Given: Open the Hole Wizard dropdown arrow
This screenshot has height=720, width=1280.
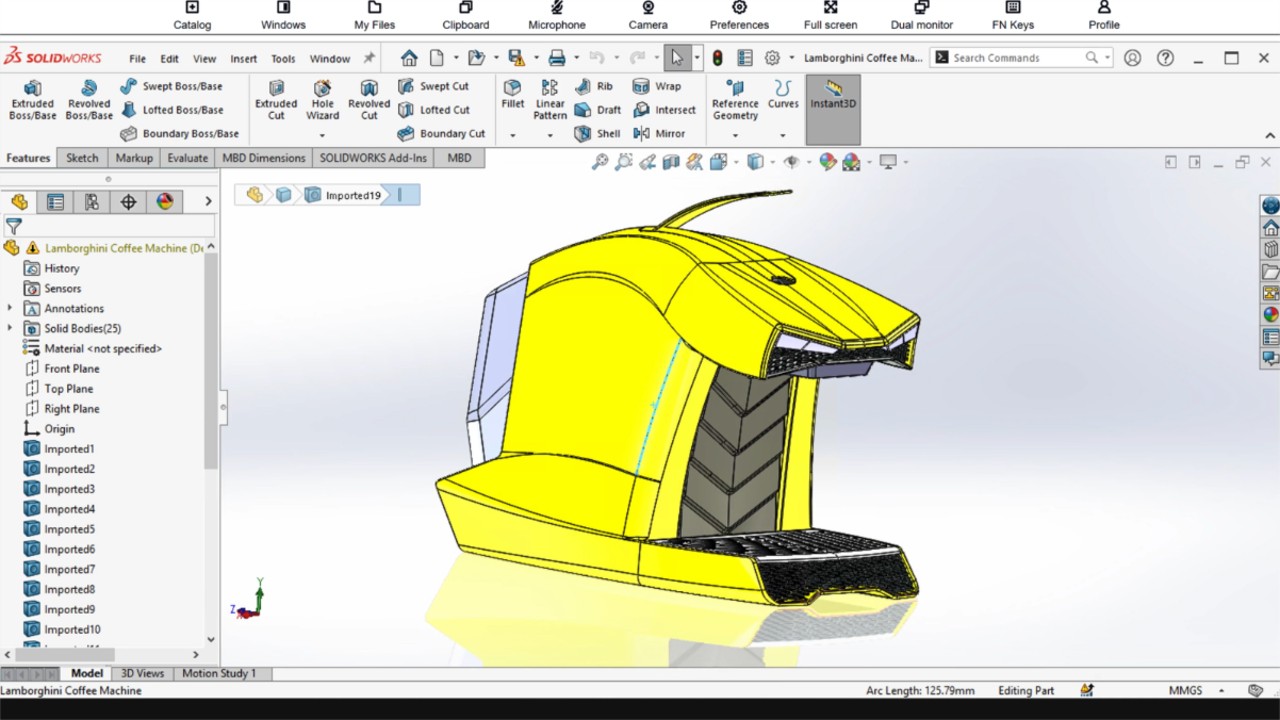Looking at the screenshot, I should [x=322, y=135].
